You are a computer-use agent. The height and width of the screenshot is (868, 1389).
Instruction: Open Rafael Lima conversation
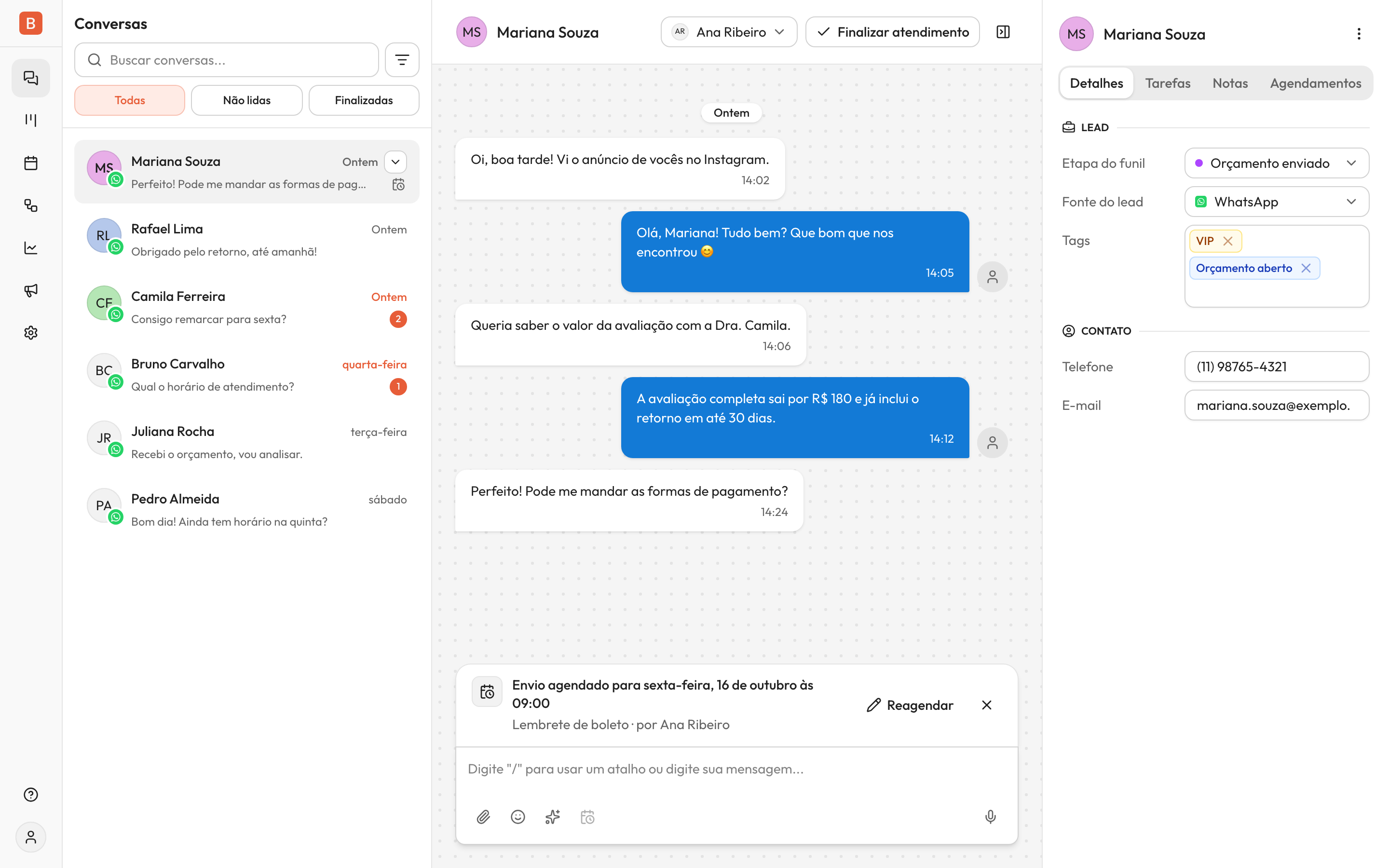(x=247, y=239)
